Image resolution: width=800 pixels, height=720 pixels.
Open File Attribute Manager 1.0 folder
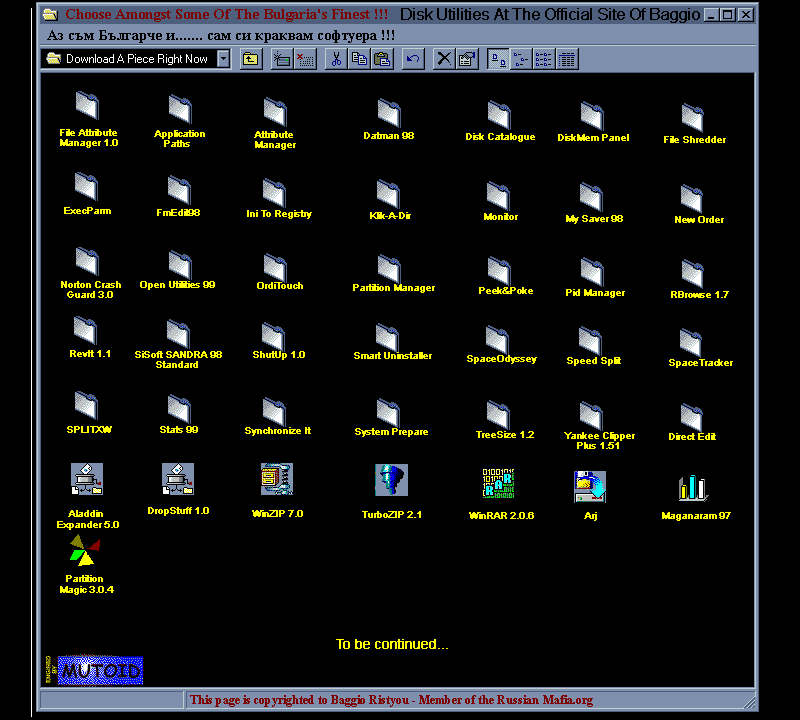(x=87, y=105)
